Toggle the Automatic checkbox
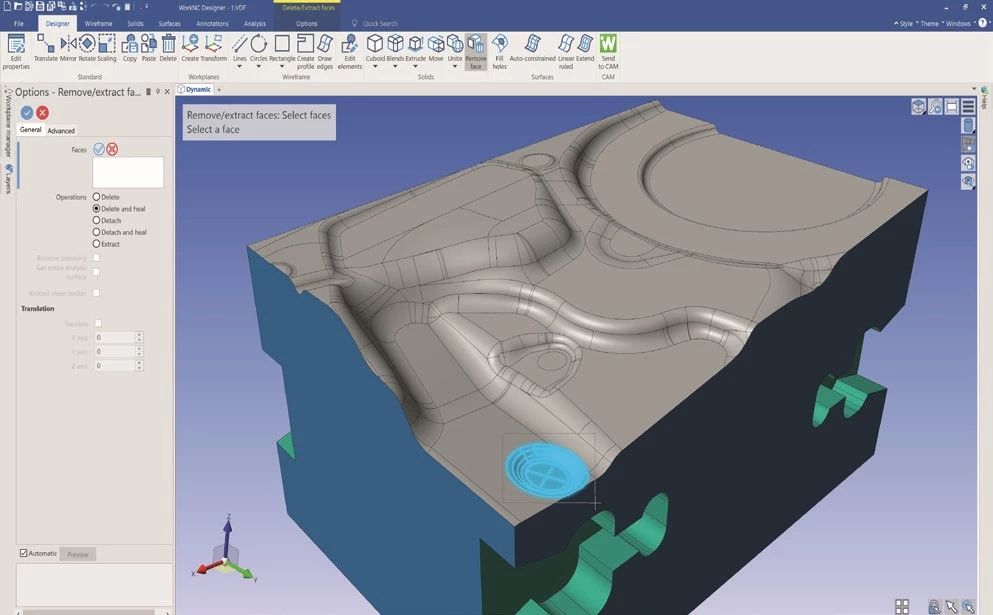The height and width of the screenshot is (615, 993). 23,553
